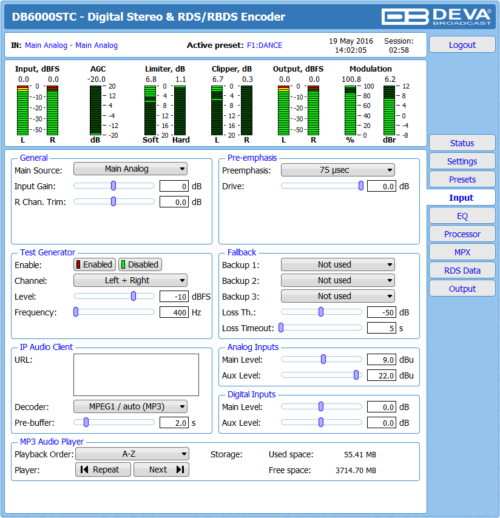This screenshot has width=500, height=518.
Task: Expand the Backup 3 dropdown
Action: click(338, 296)
